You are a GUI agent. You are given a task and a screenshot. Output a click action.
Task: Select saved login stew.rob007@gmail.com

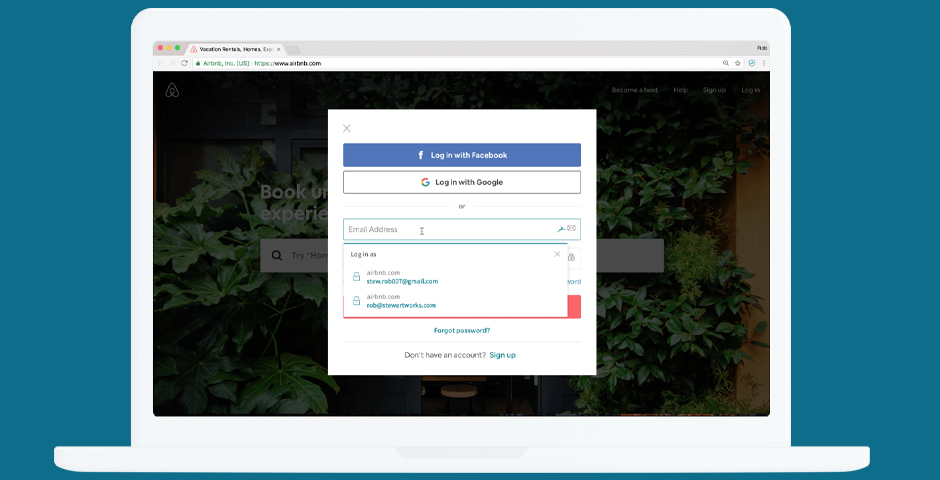tap(402, 281)
